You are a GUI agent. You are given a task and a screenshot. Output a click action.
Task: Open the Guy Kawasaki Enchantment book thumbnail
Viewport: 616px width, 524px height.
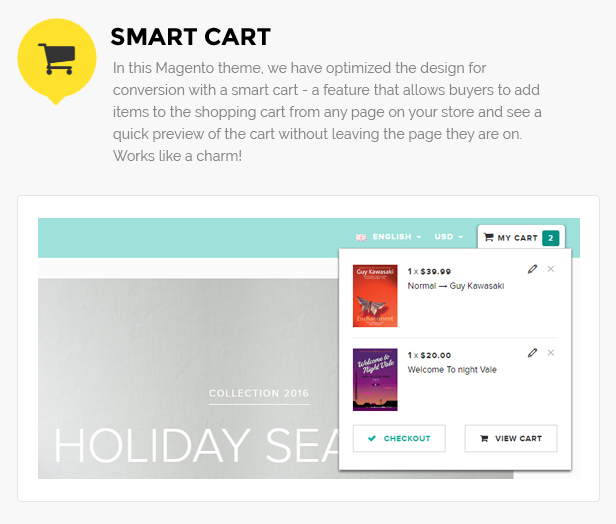pyautogui.click(x=375, y=296)
